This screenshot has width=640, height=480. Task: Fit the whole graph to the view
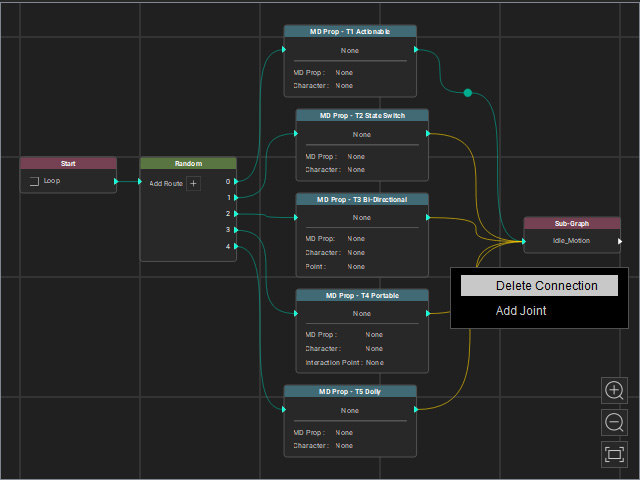(x=614, y=454)
